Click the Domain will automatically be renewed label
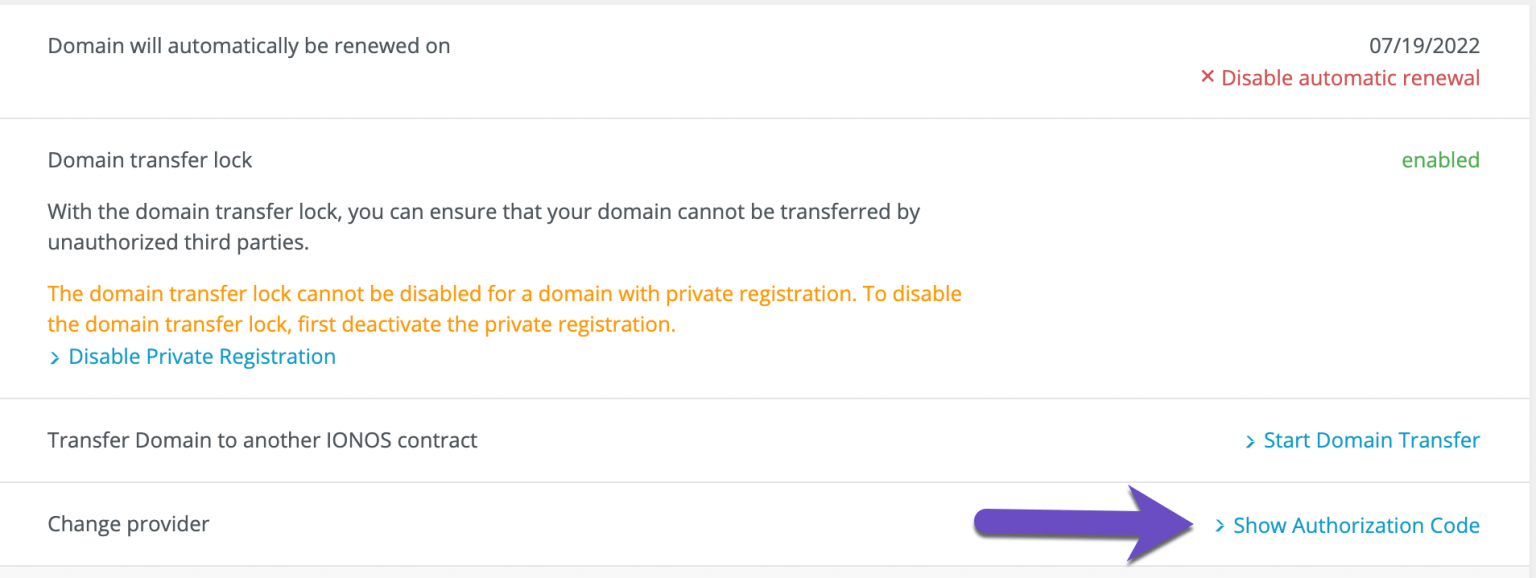 [248, 45]
